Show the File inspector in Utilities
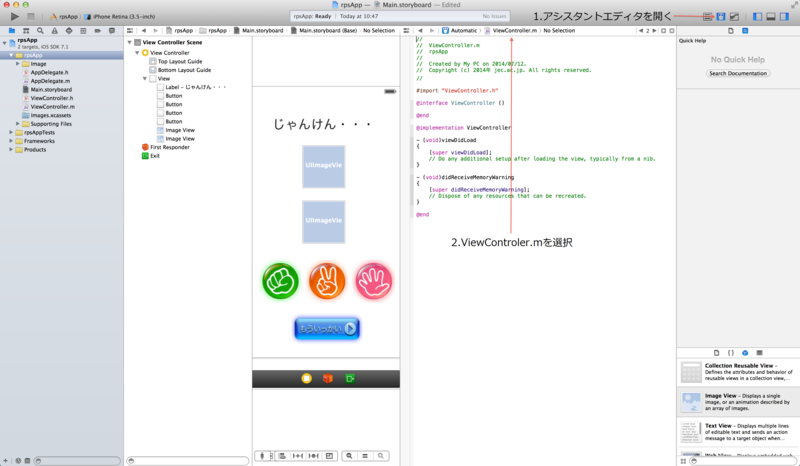This screenshot has width=800, height=466. [x=731, y=31]
